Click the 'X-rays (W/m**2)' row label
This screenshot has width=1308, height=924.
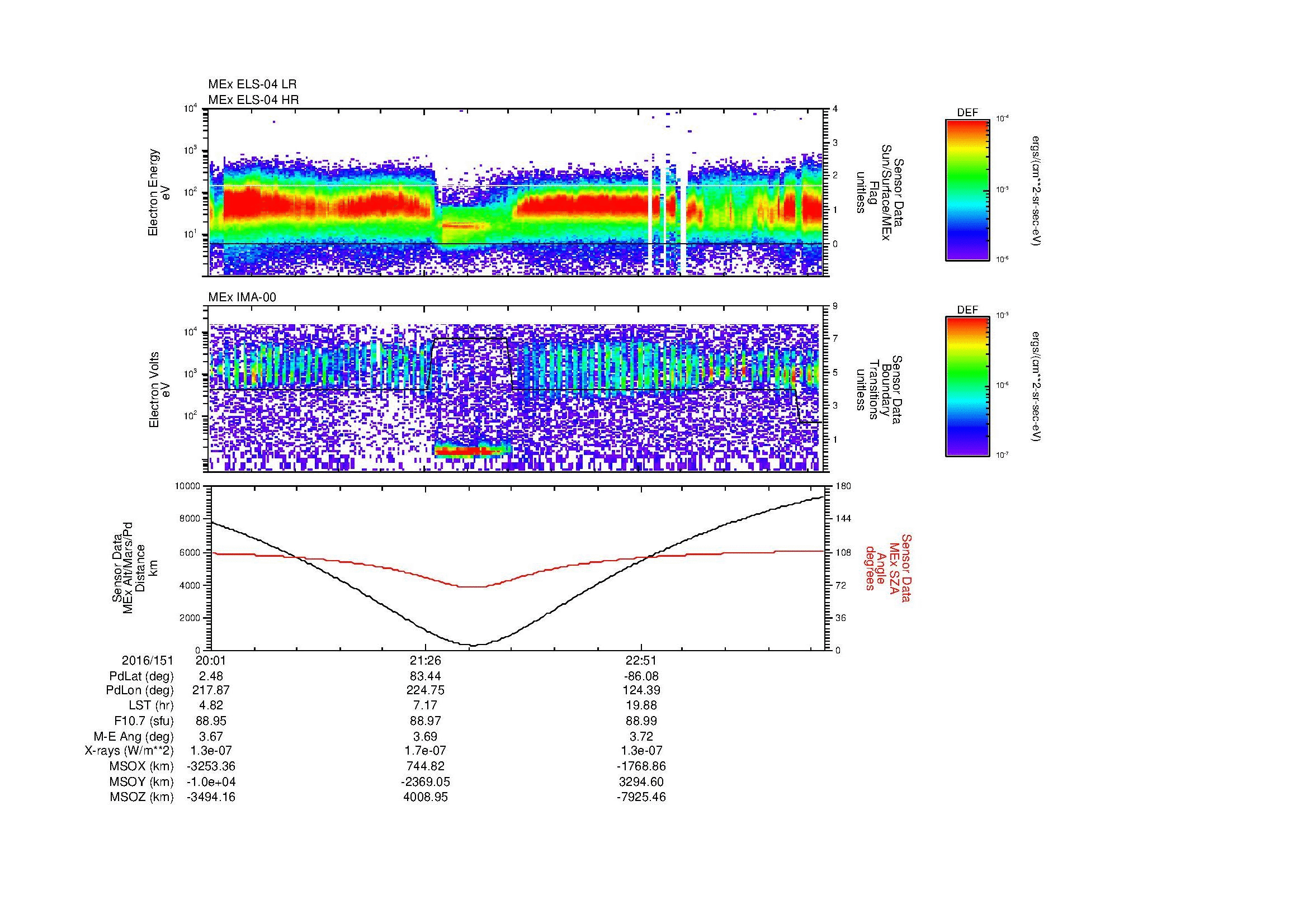coord(129,751)
